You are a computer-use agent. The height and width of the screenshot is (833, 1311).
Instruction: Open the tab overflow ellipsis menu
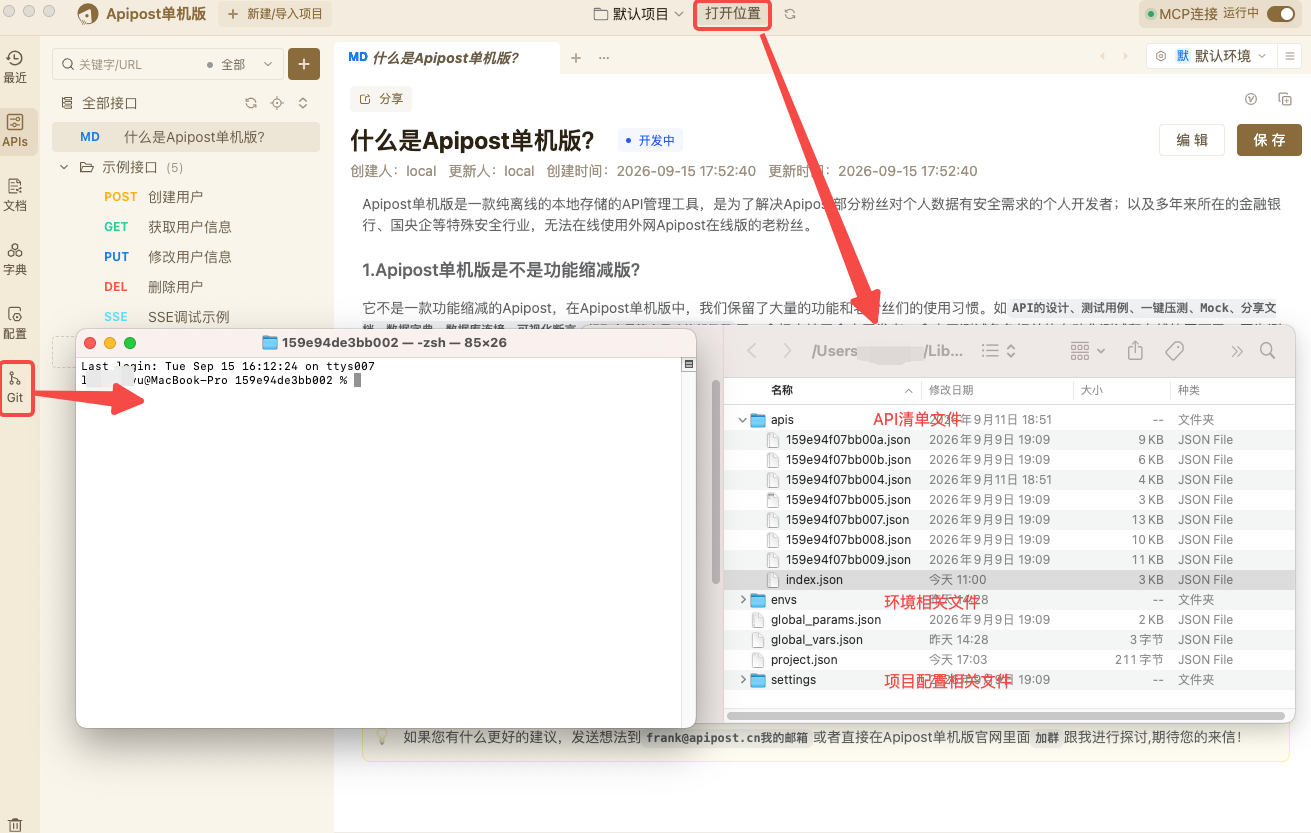pyautogui.click(x=604, y=58)
